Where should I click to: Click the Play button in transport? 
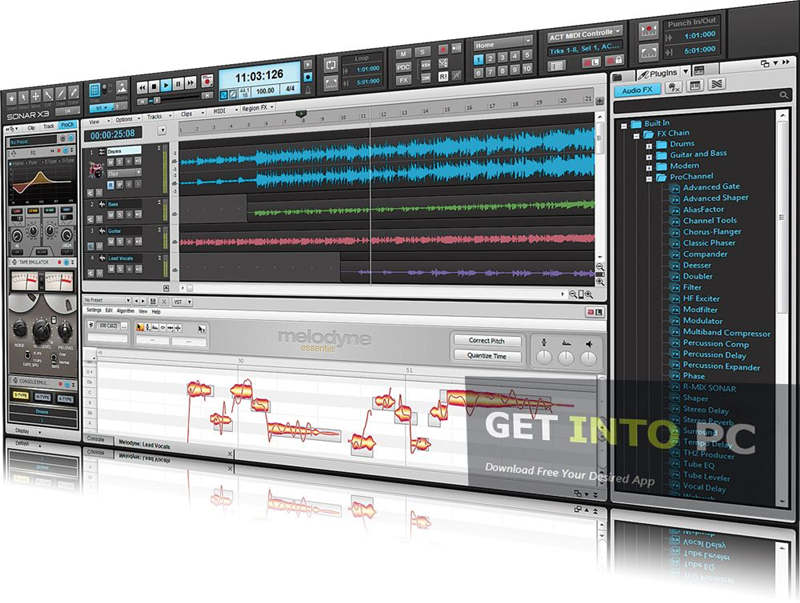[166, 85]
